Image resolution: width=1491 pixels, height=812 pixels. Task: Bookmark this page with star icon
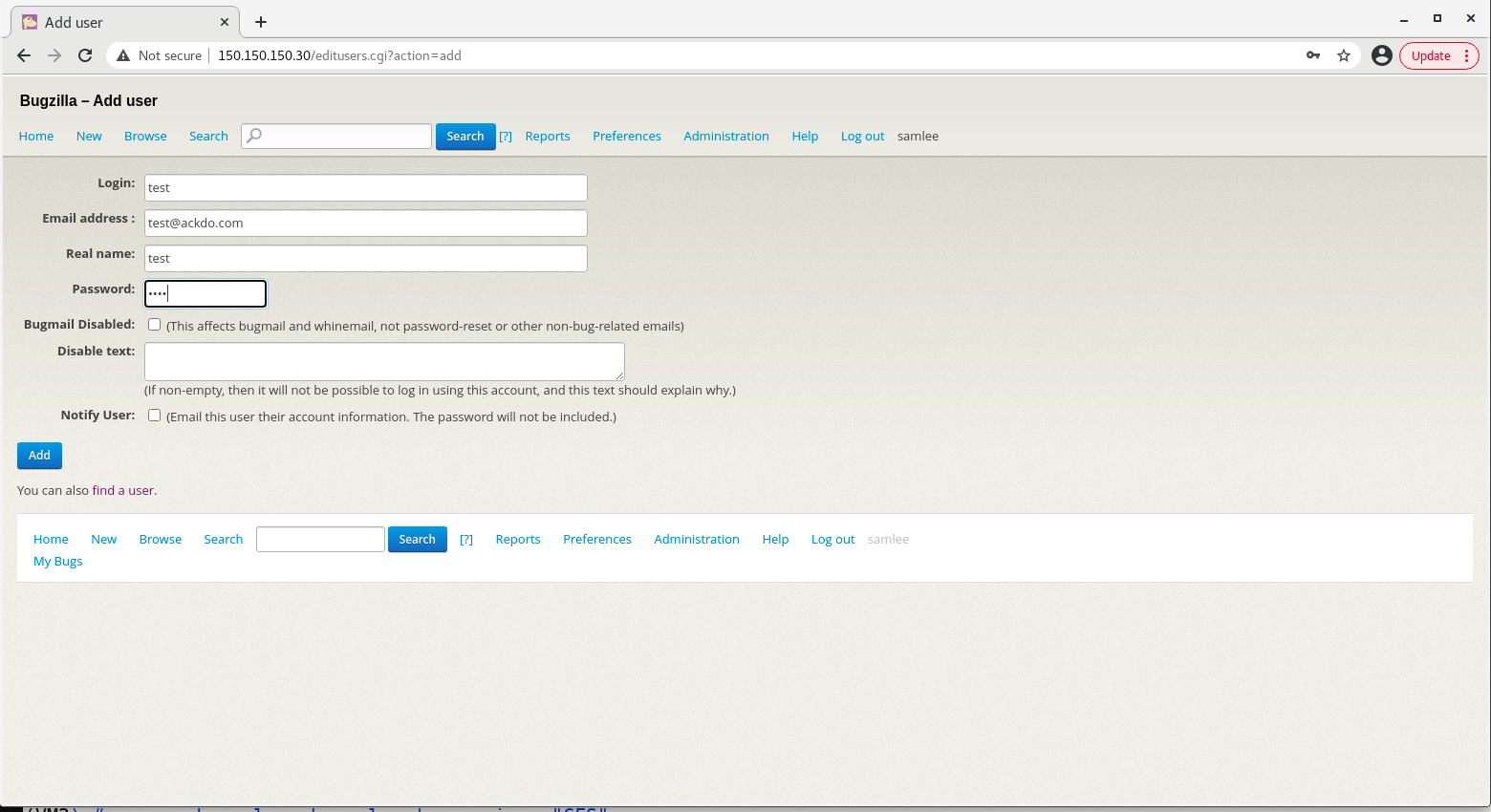(1344, 55)
